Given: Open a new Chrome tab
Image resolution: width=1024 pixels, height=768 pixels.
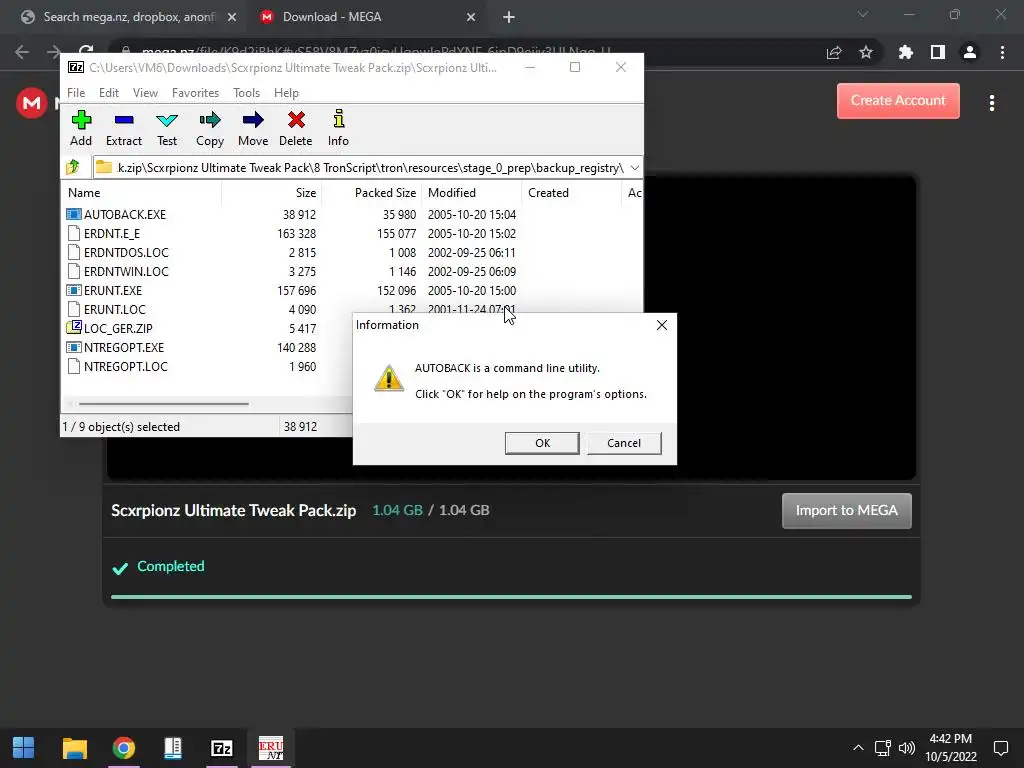Looking at the screenshot, I should 509,17.
